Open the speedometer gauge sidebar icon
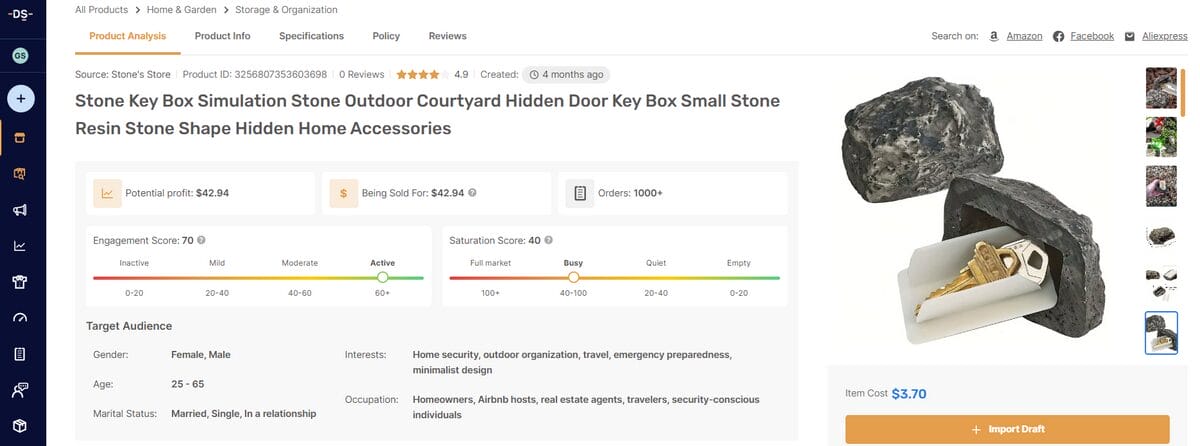This screenshot has height=446, width=1200. tap(20, 318)
